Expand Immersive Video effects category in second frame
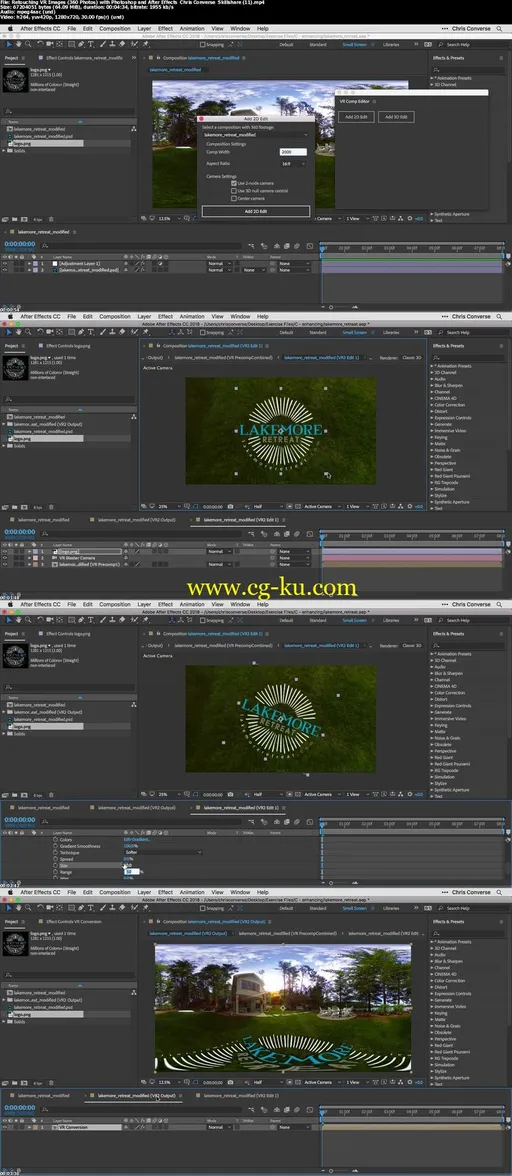Viewport: 512px width, 1176px height. point(432,431)
